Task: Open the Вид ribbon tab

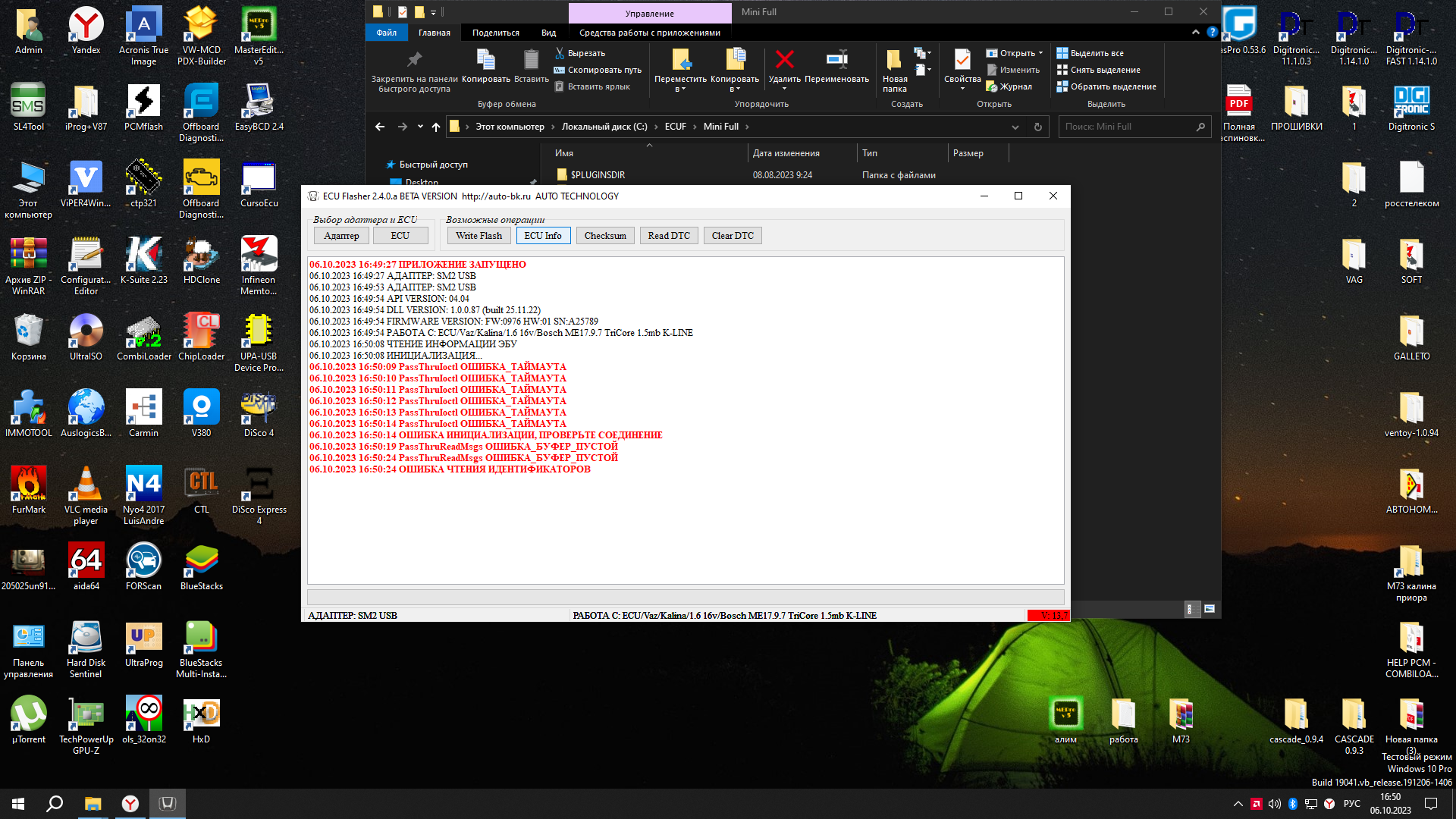Action: pyautogui.click(x=548, y=33)
